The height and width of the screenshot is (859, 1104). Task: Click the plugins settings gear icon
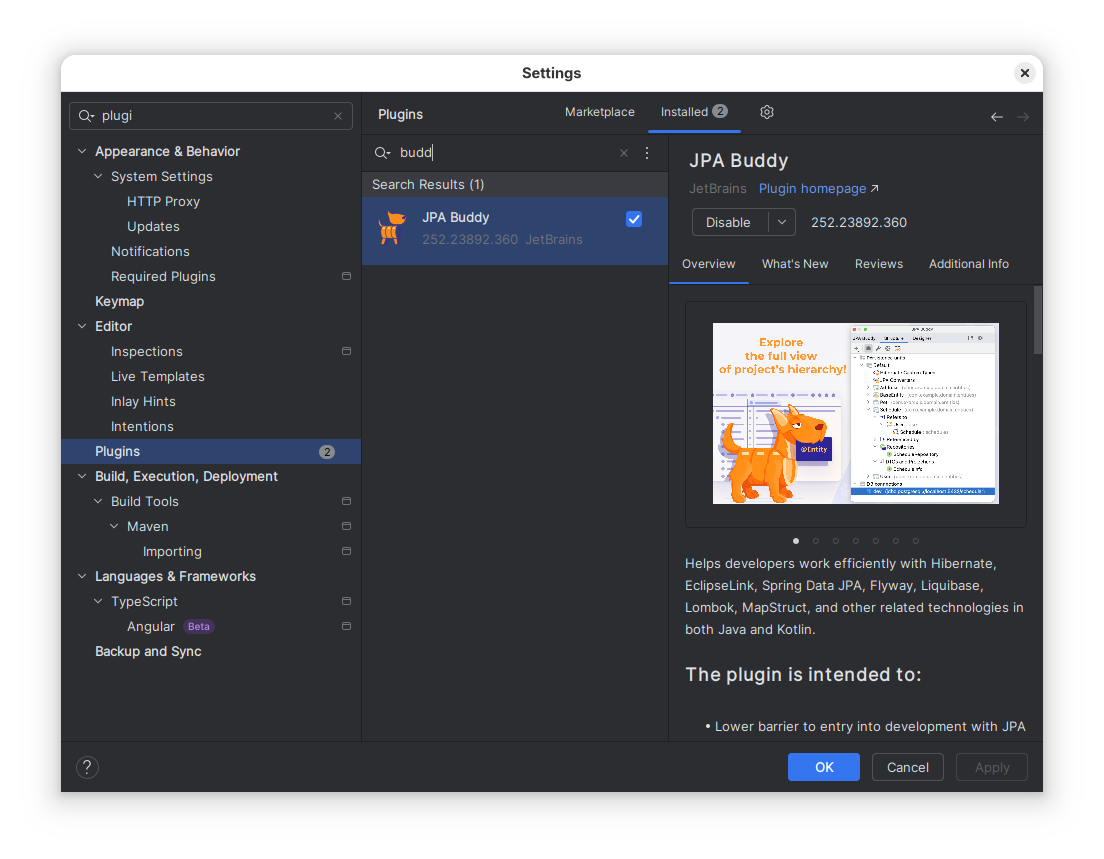[x=767, y=112]
